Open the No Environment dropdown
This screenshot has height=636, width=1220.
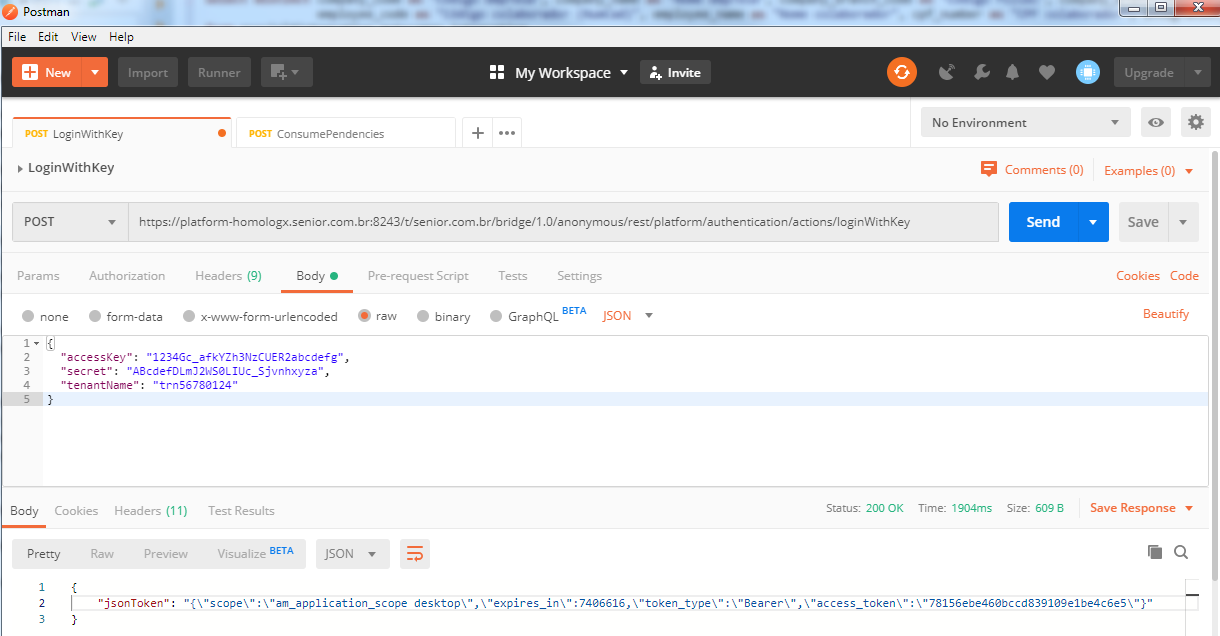click(x=1026, y=122)
